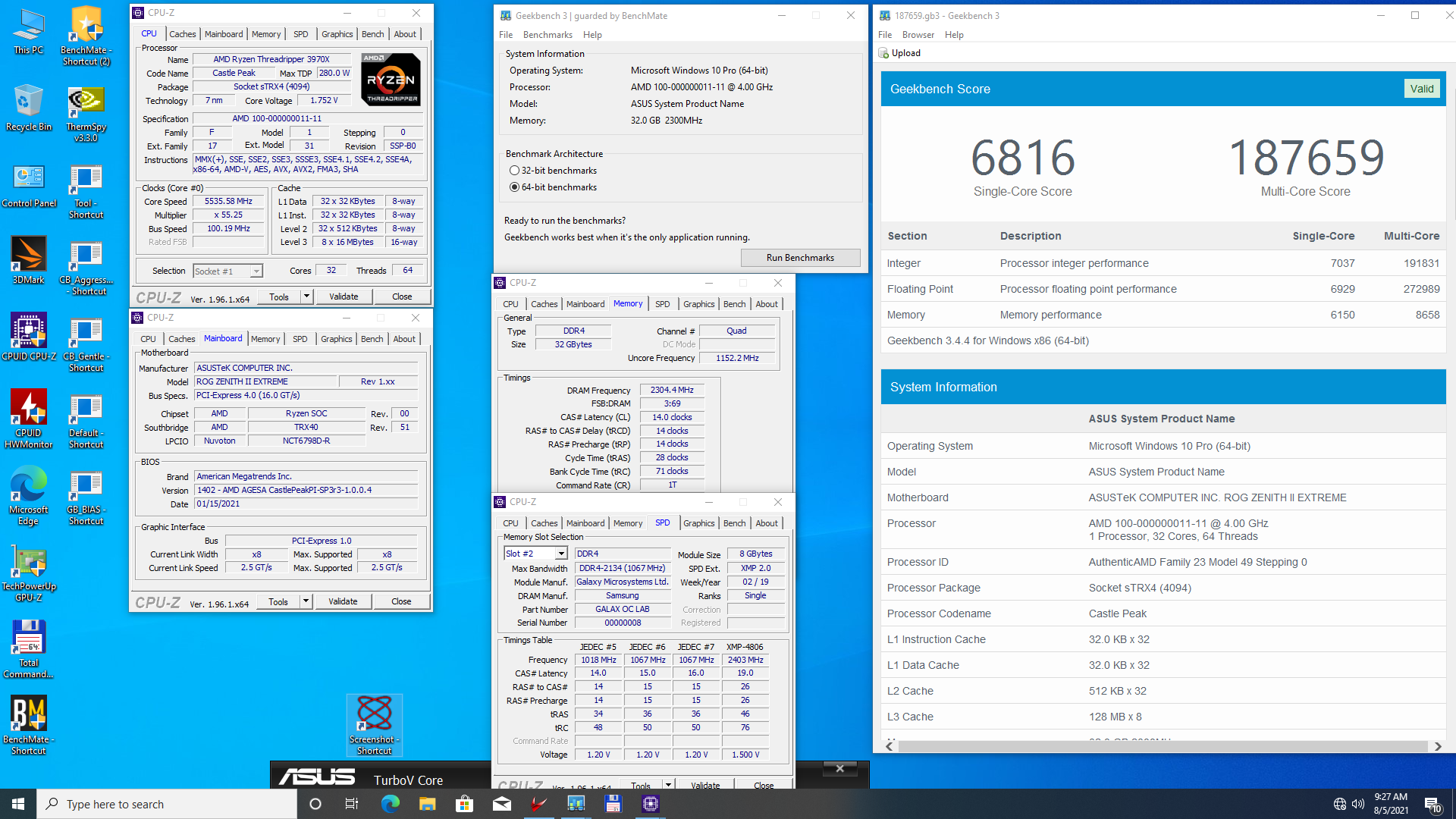This screenshot has height=819, width=1456.
Task: Open Task View on taskbar
Action: (x=351, y=804)
